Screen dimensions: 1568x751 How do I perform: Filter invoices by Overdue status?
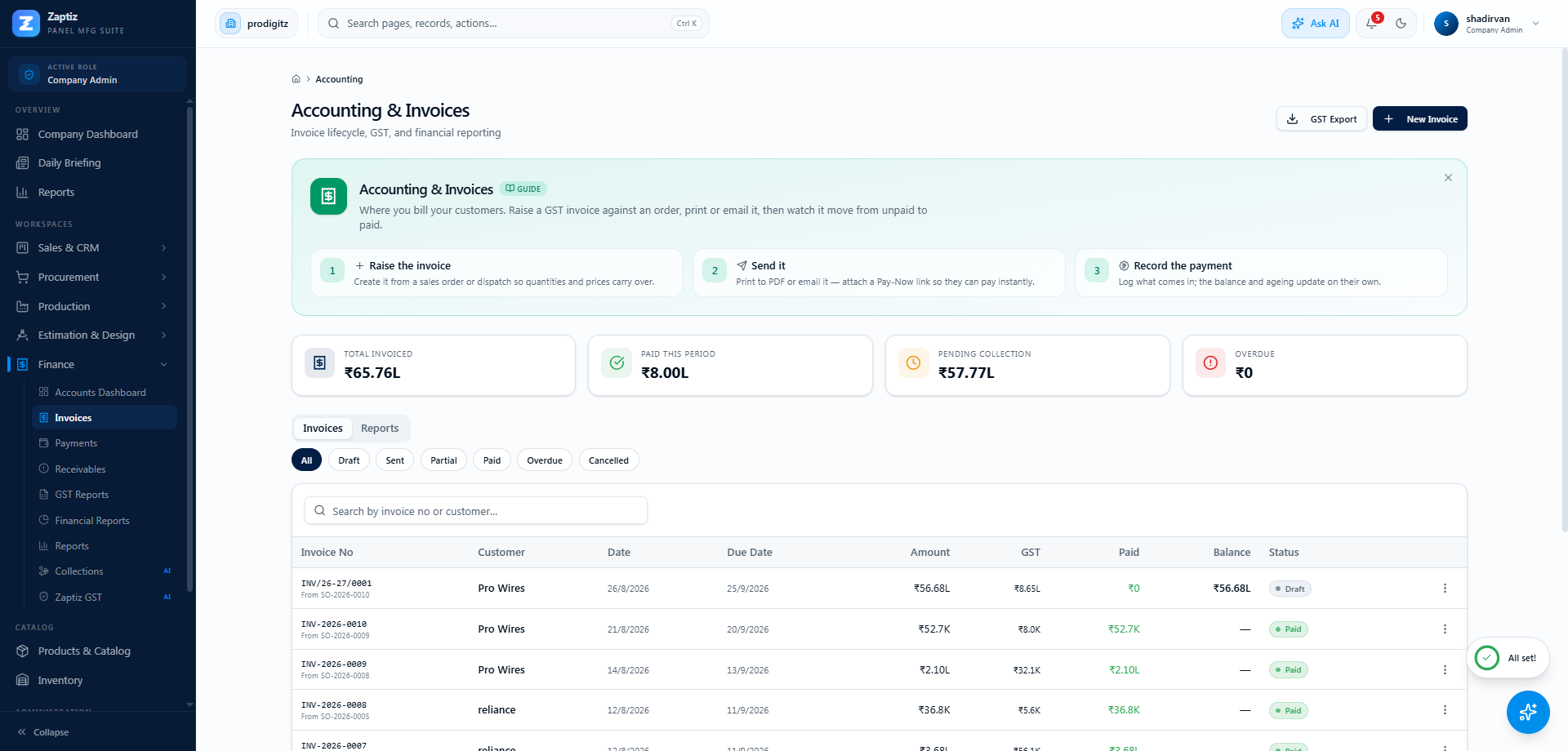tap(545, 460)
